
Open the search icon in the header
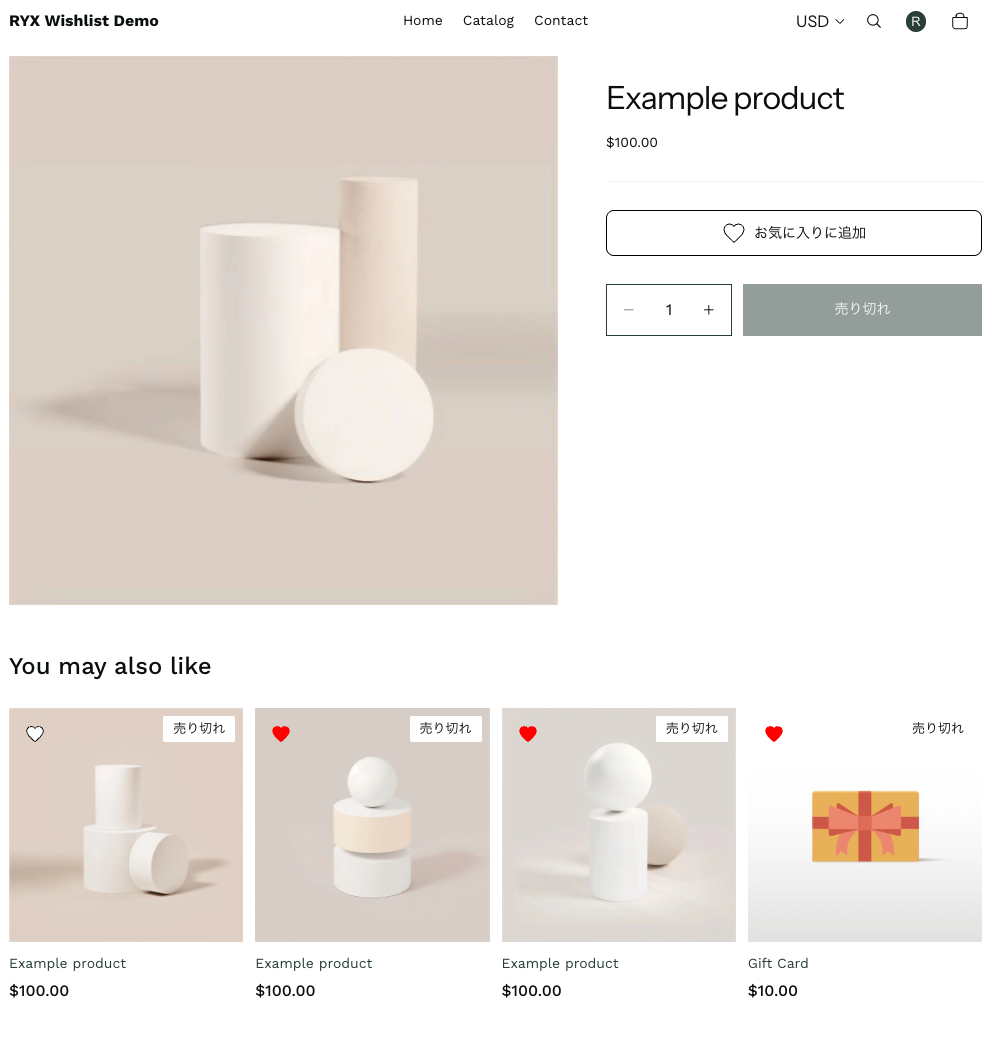tap(873, 21)
